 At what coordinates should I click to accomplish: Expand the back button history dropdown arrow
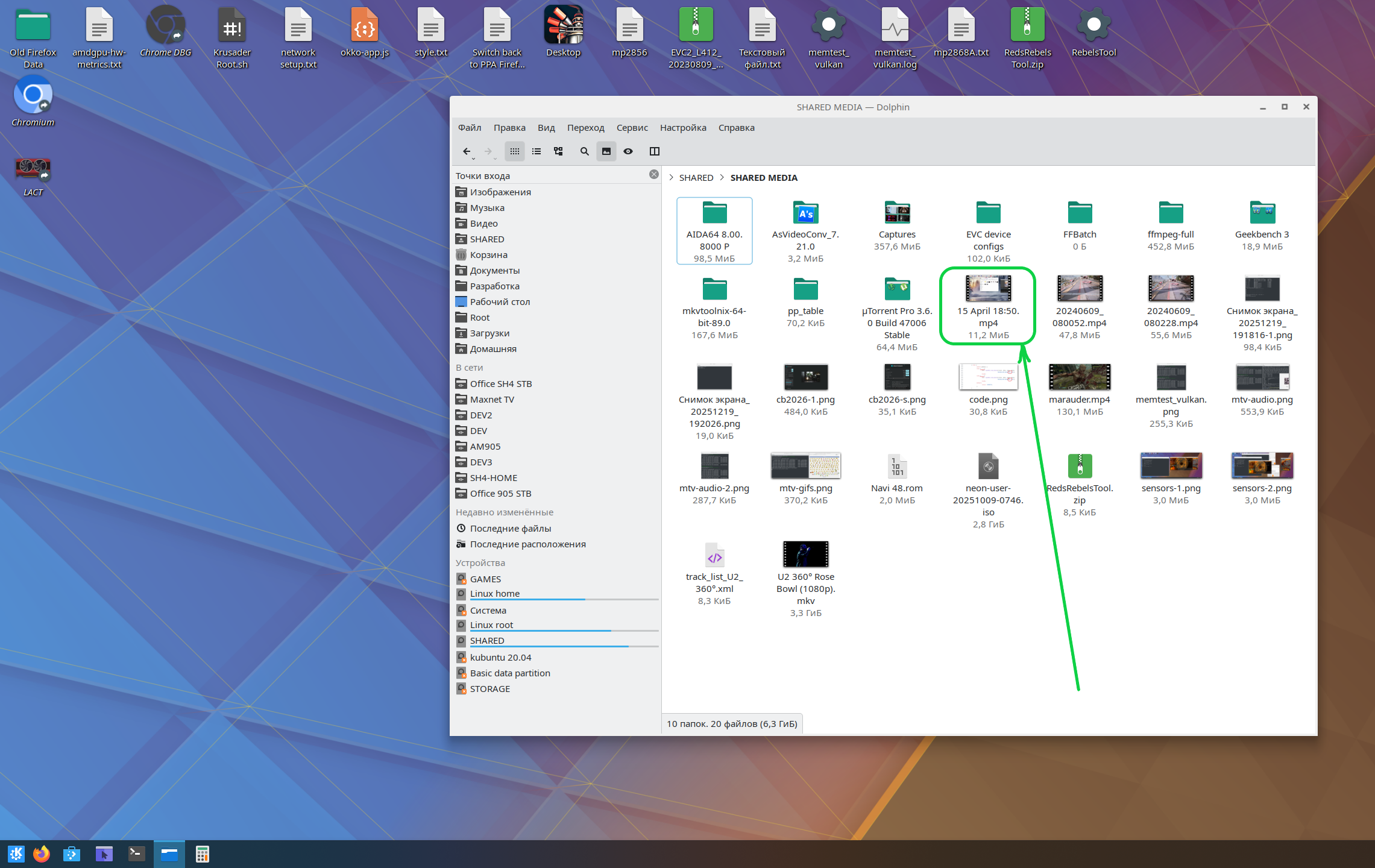click(473, 159)
